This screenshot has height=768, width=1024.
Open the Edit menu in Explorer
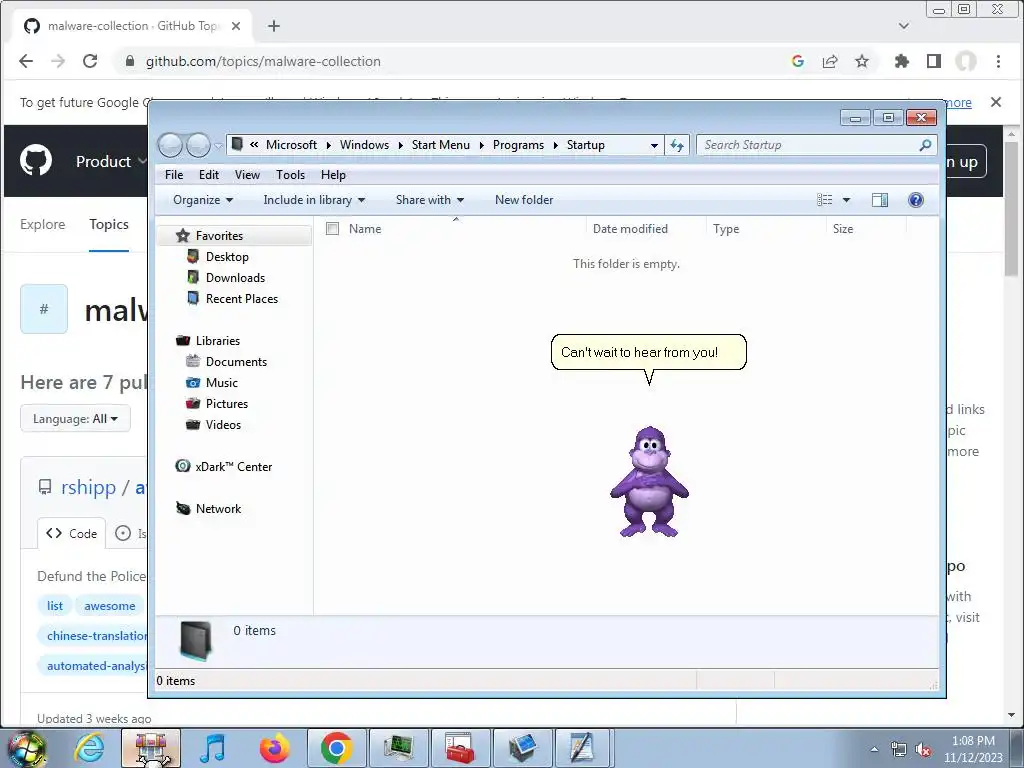click(x=209, y=175)
